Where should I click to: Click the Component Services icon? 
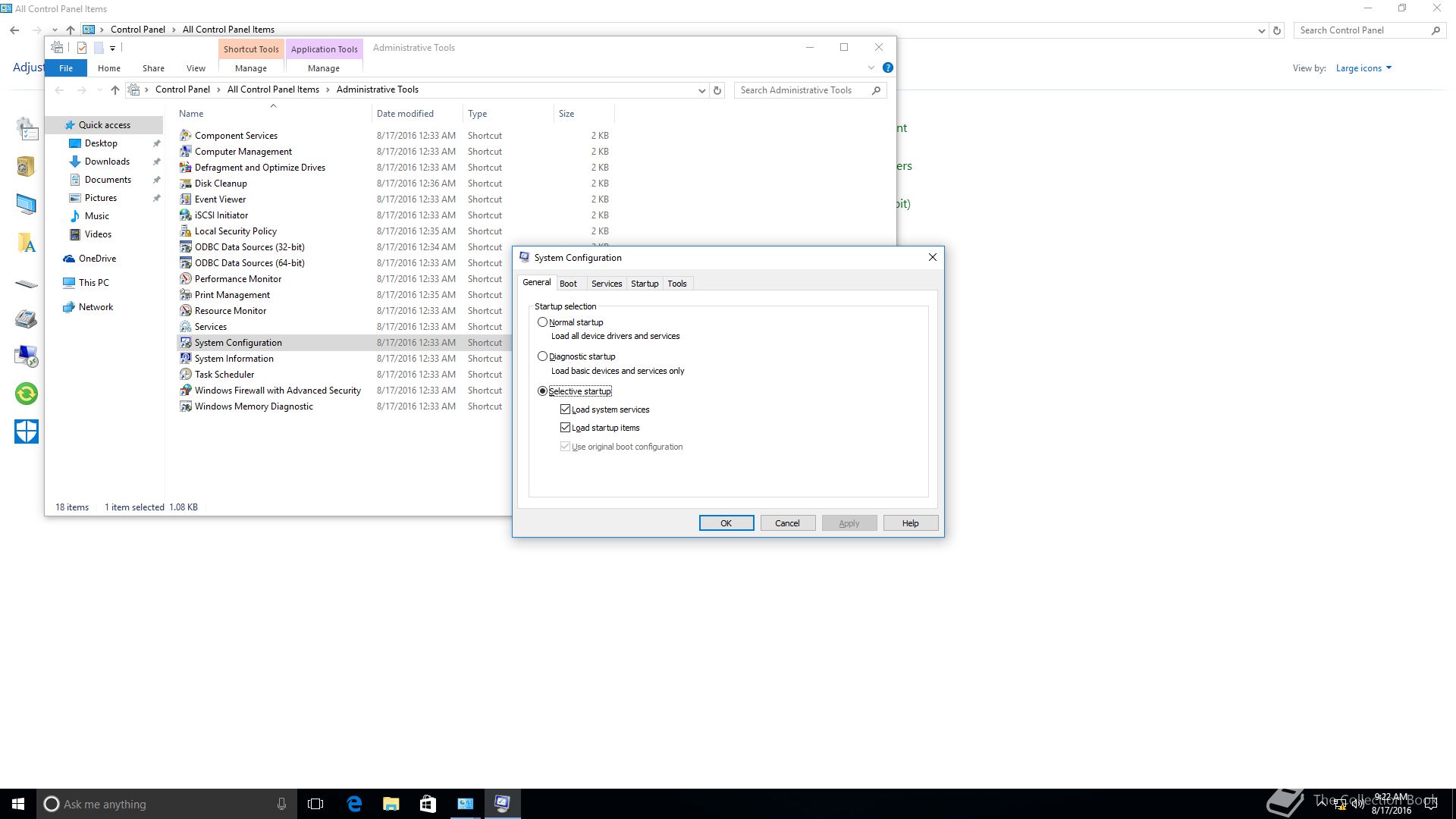point(186,136)
